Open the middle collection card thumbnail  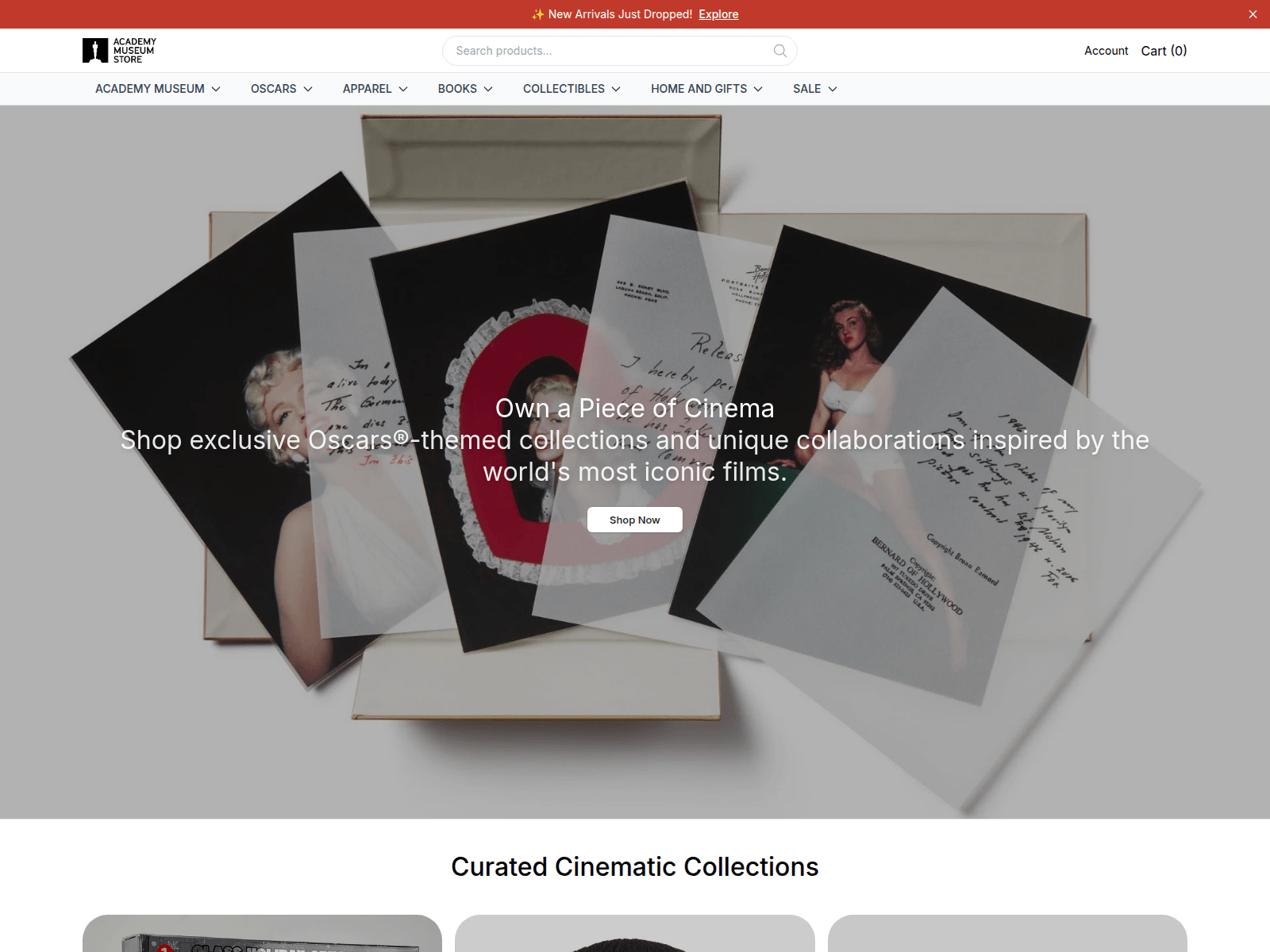click(635, 933)
